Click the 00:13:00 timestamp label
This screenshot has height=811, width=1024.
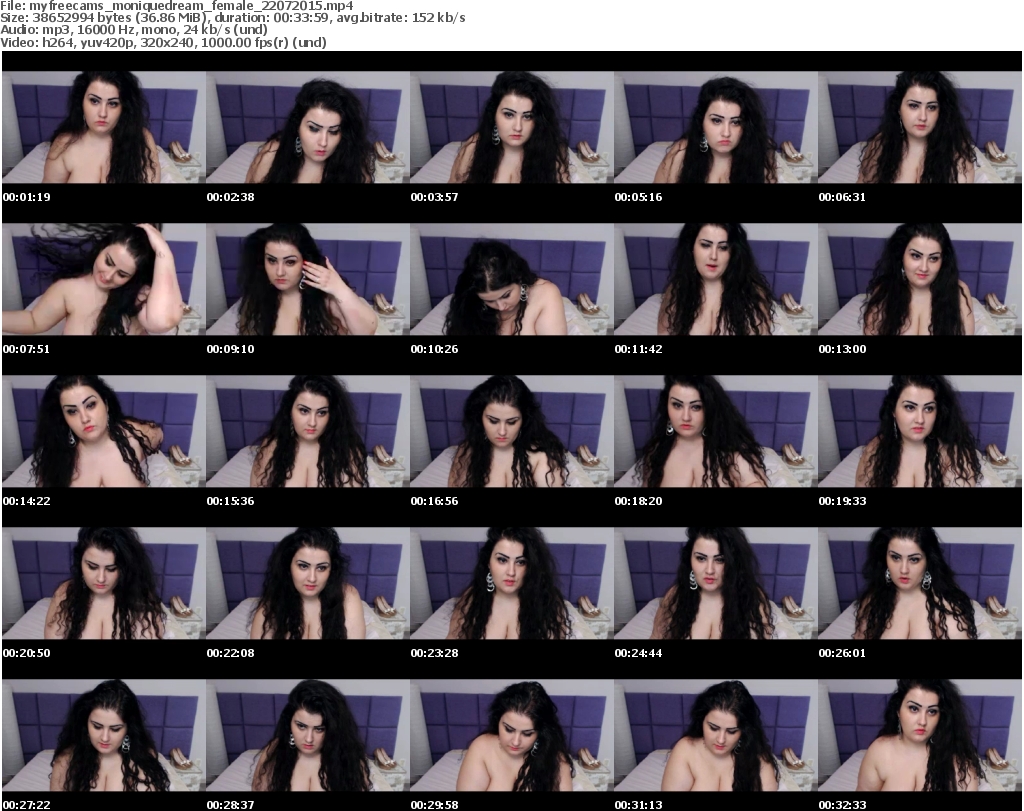(842, 349)
